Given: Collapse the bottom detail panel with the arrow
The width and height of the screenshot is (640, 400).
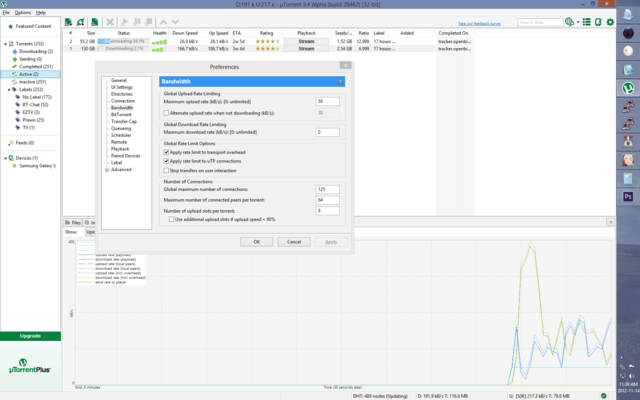Looking at the screenshot, I should pyautogui.click(x=611, y=222).
